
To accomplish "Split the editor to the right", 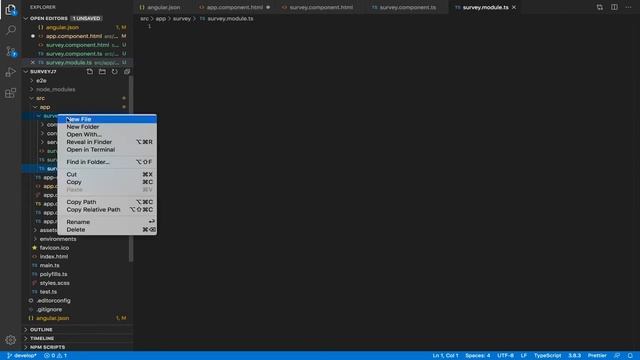I will point(614,7).
